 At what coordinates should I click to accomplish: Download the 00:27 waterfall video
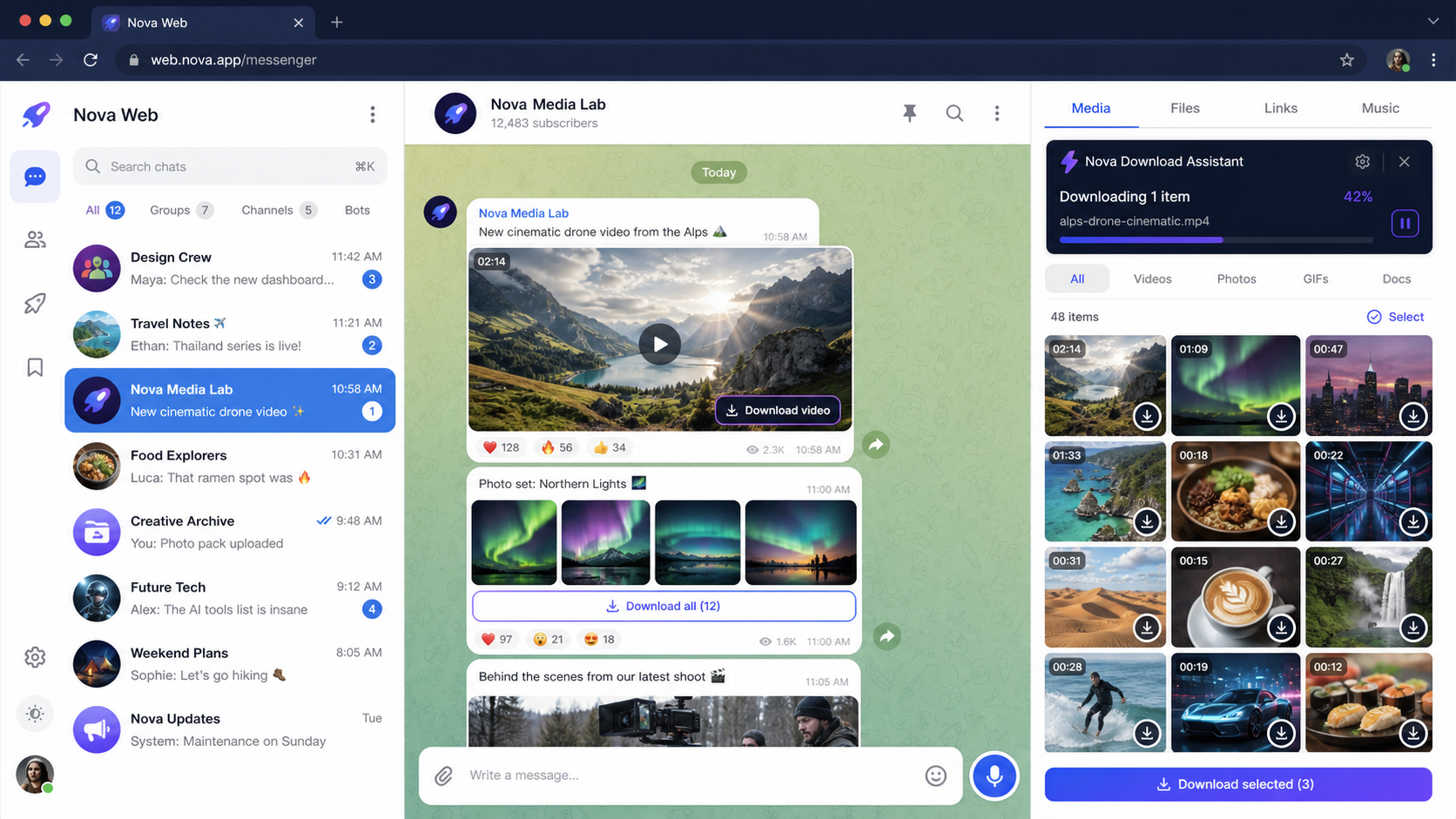coord(1413,627)
